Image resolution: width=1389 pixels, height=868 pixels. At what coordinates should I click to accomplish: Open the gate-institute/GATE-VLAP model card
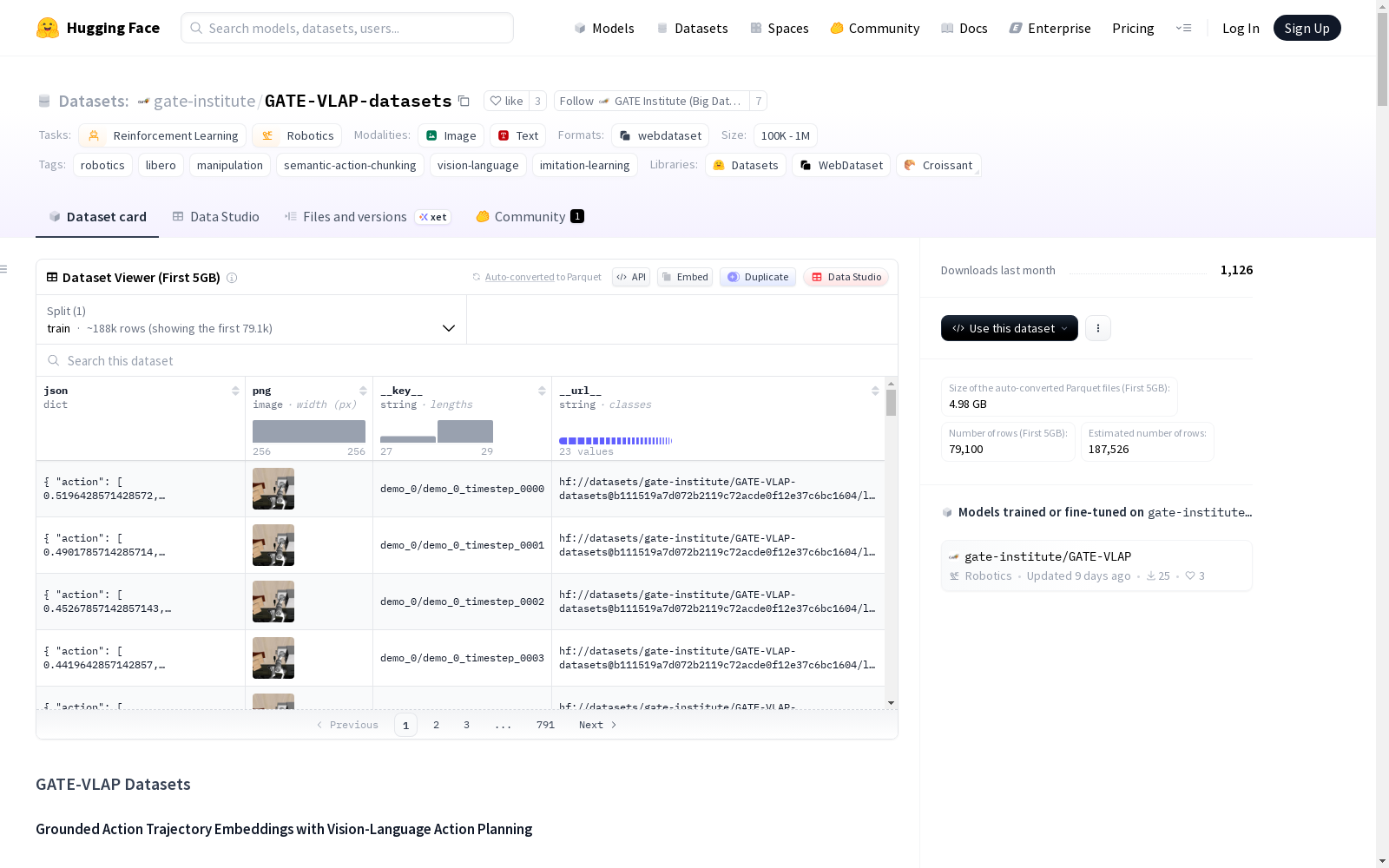[1096, 565]
